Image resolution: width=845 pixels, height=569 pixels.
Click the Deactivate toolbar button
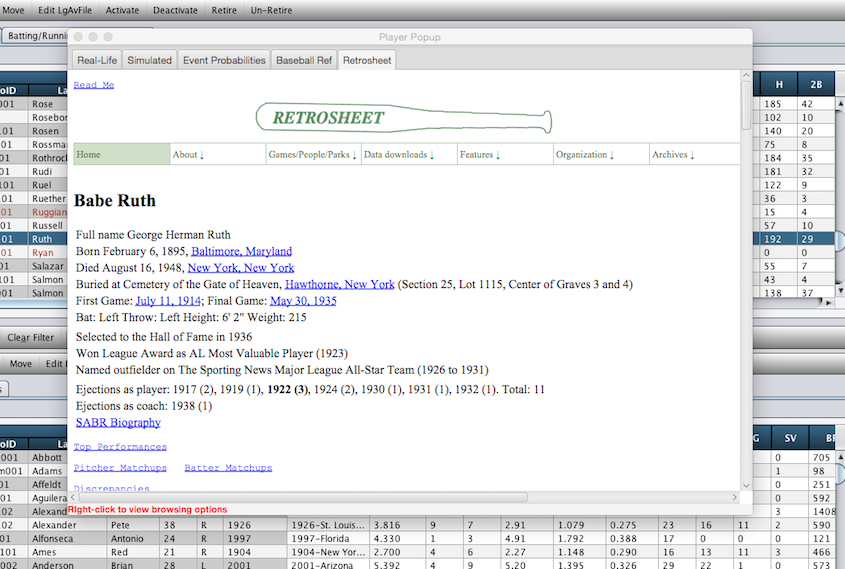[x=175, y=10]
